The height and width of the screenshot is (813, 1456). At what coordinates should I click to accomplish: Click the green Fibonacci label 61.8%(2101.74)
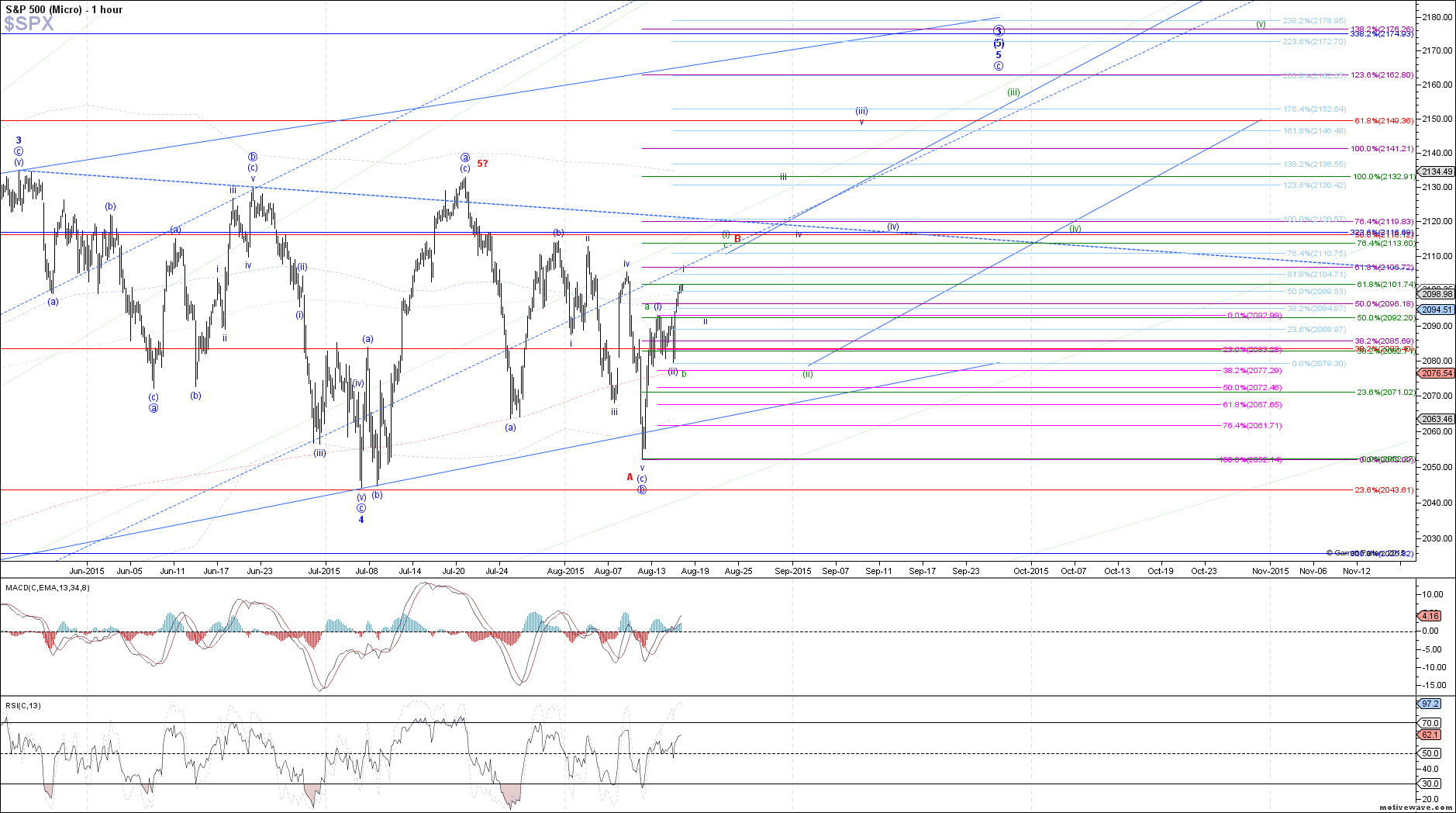coord(1385,285)
